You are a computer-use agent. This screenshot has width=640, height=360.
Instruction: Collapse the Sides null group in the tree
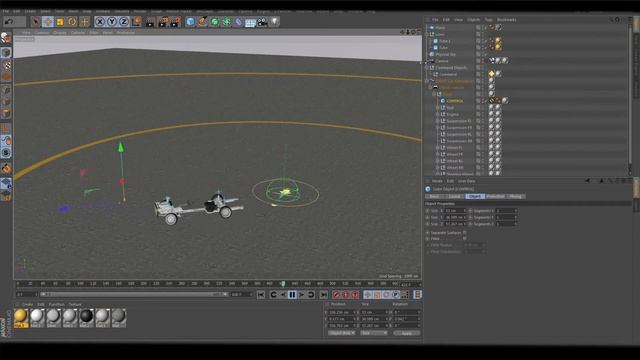(427, 34)
